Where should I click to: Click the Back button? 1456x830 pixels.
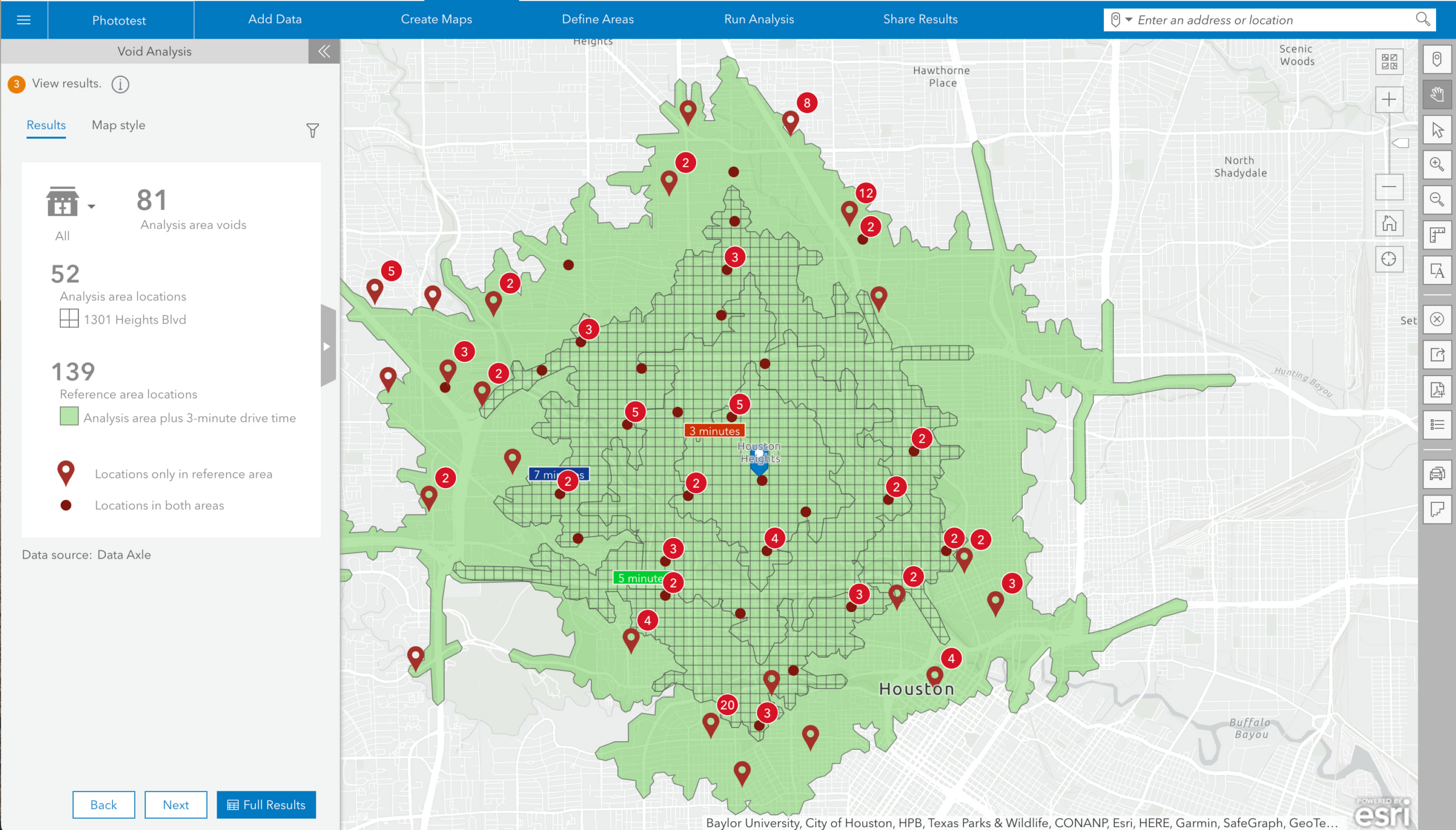click(x=104, y=804)
